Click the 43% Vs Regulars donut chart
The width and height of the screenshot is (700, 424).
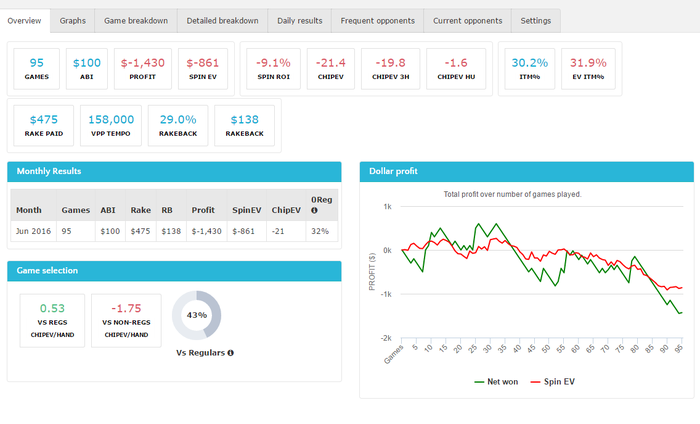click(x=196, y=315)
